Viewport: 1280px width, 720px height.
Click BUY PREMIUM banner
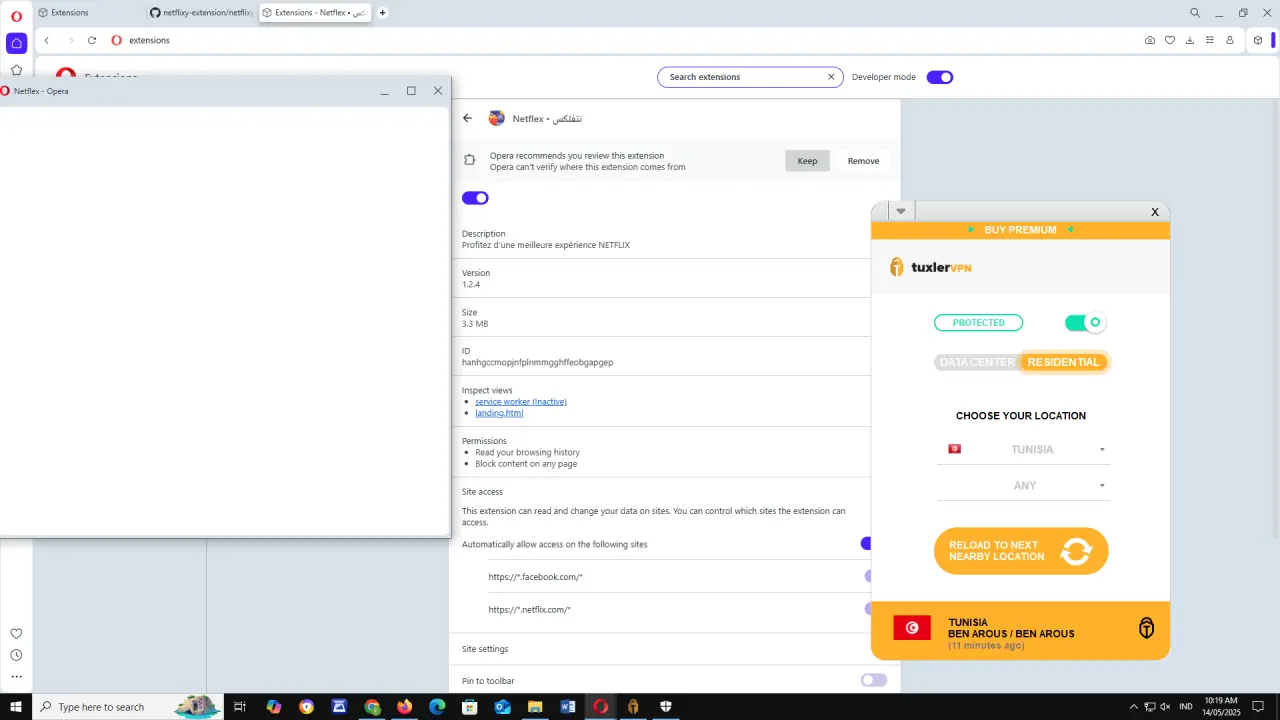[1020, 230]
